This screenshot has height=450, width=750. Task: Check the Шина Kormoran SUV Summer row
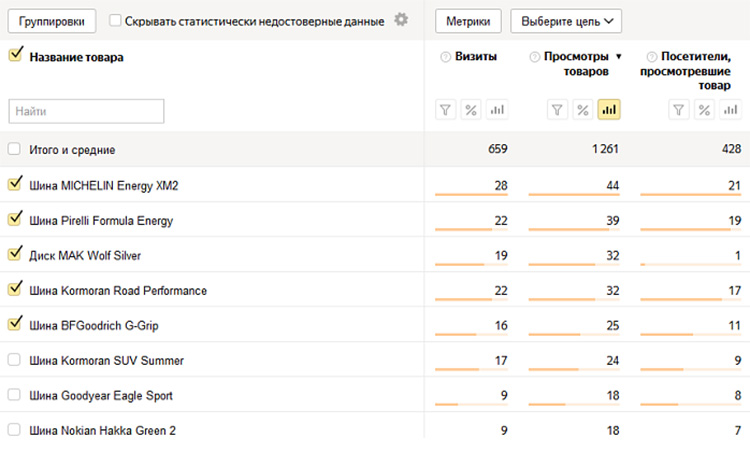tap(14, 360)
